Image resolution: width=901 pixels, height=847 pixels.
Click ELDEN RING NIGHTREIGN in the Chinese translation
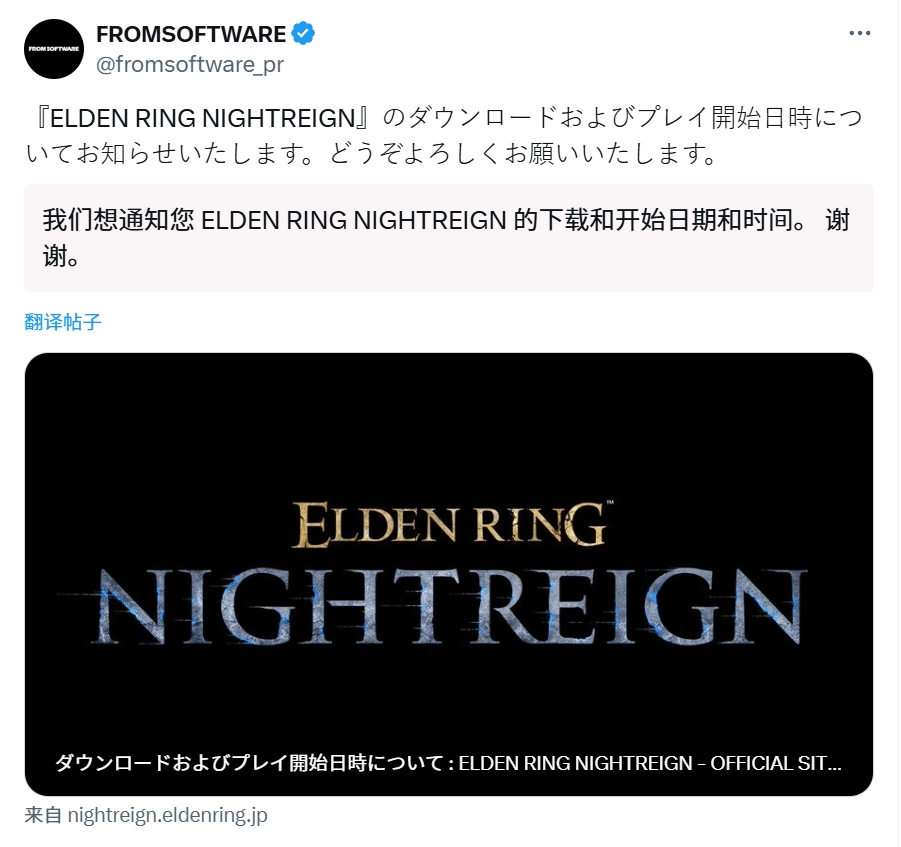click(353, 221)
